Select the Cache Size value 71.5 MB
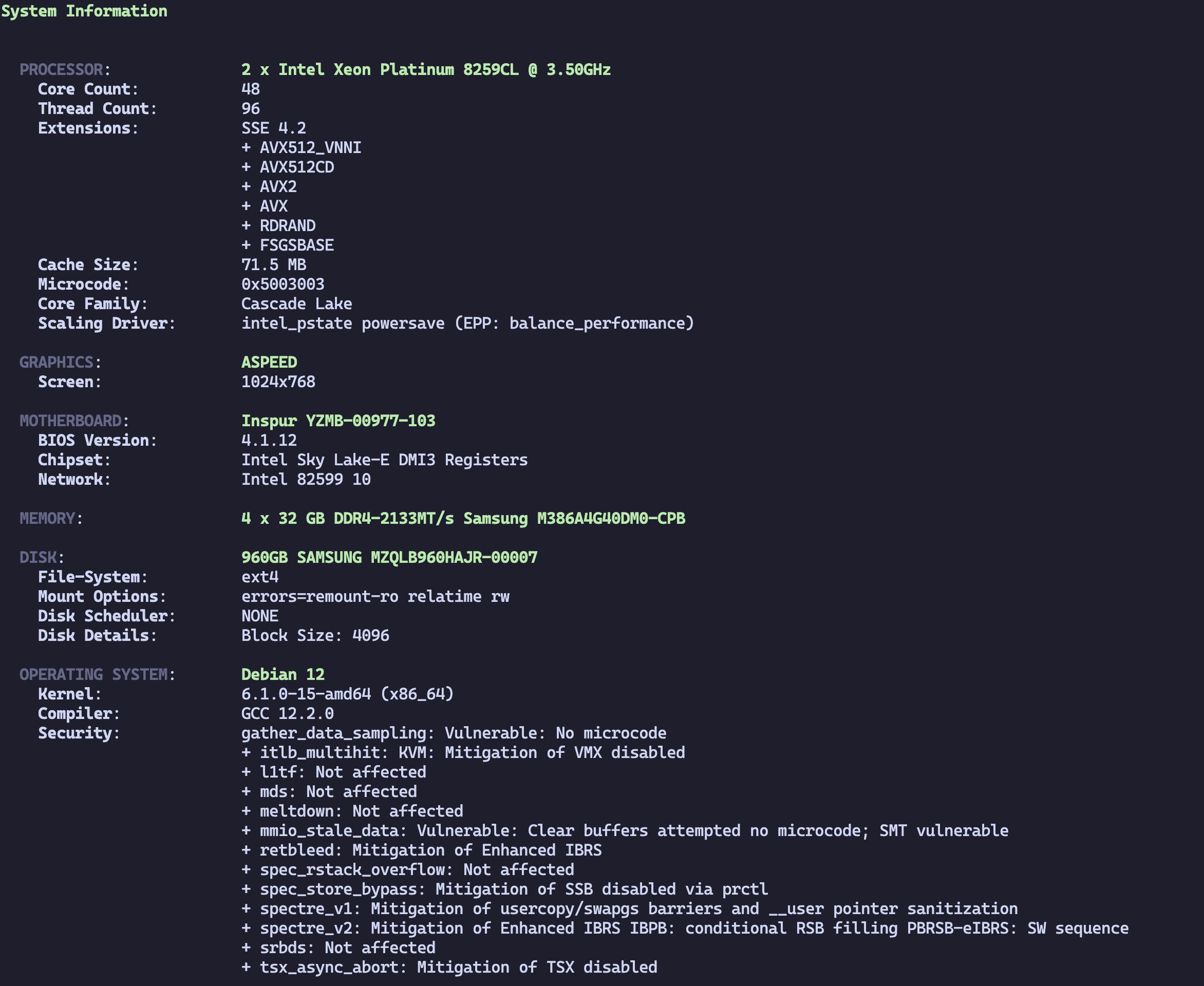 274,264
